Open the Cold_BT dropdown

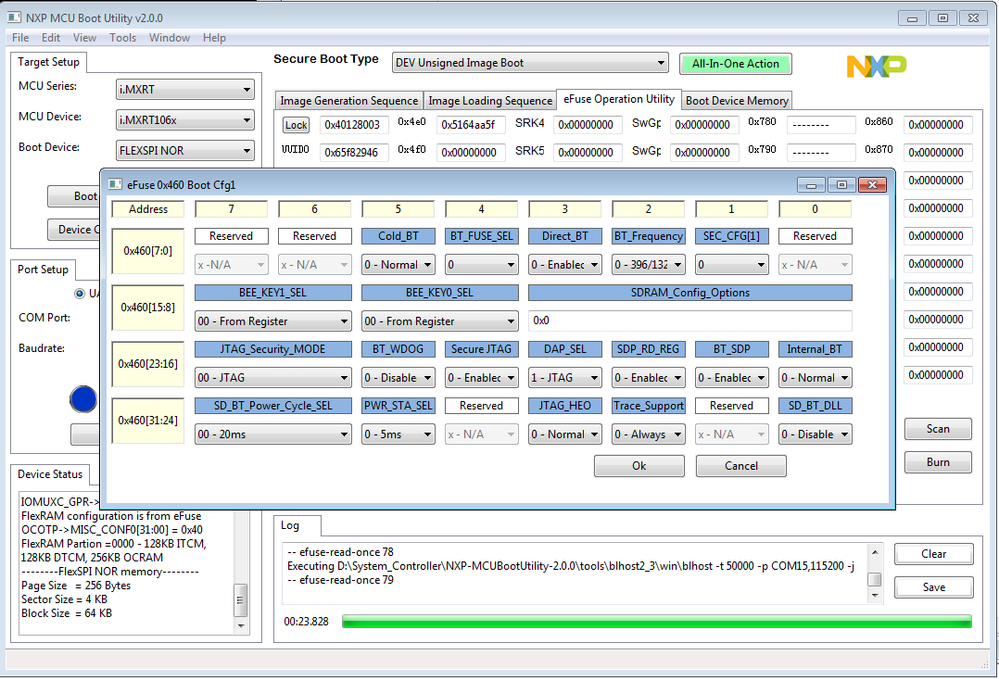coord(398,264)
